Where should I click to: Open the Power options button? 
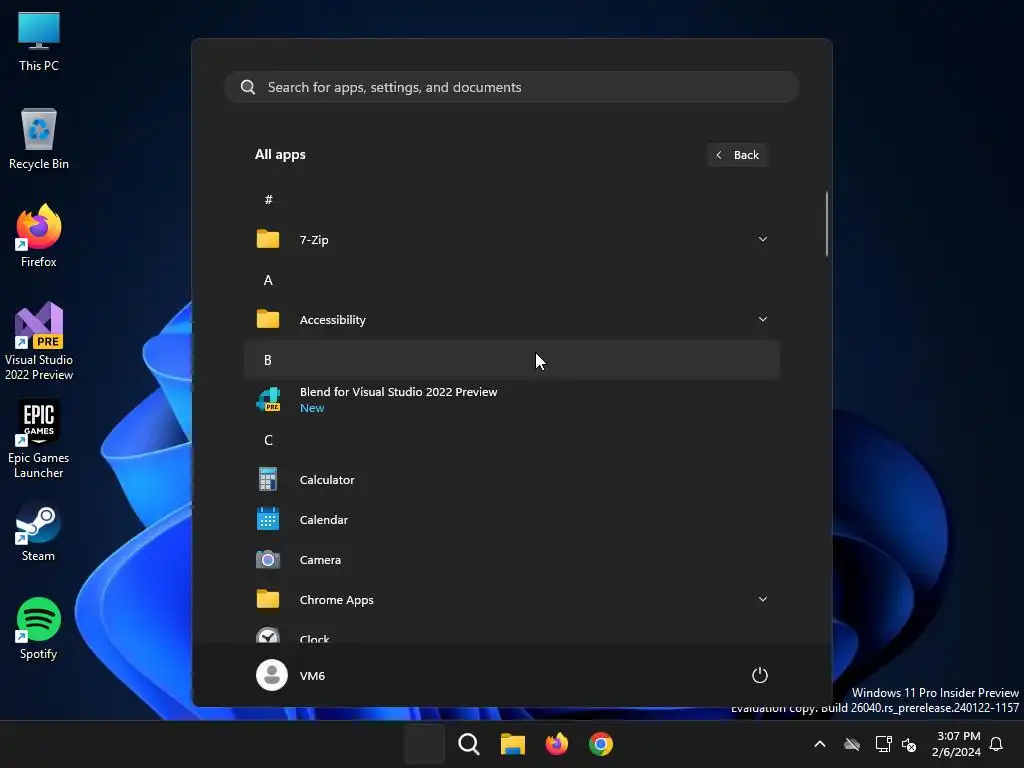760,675
